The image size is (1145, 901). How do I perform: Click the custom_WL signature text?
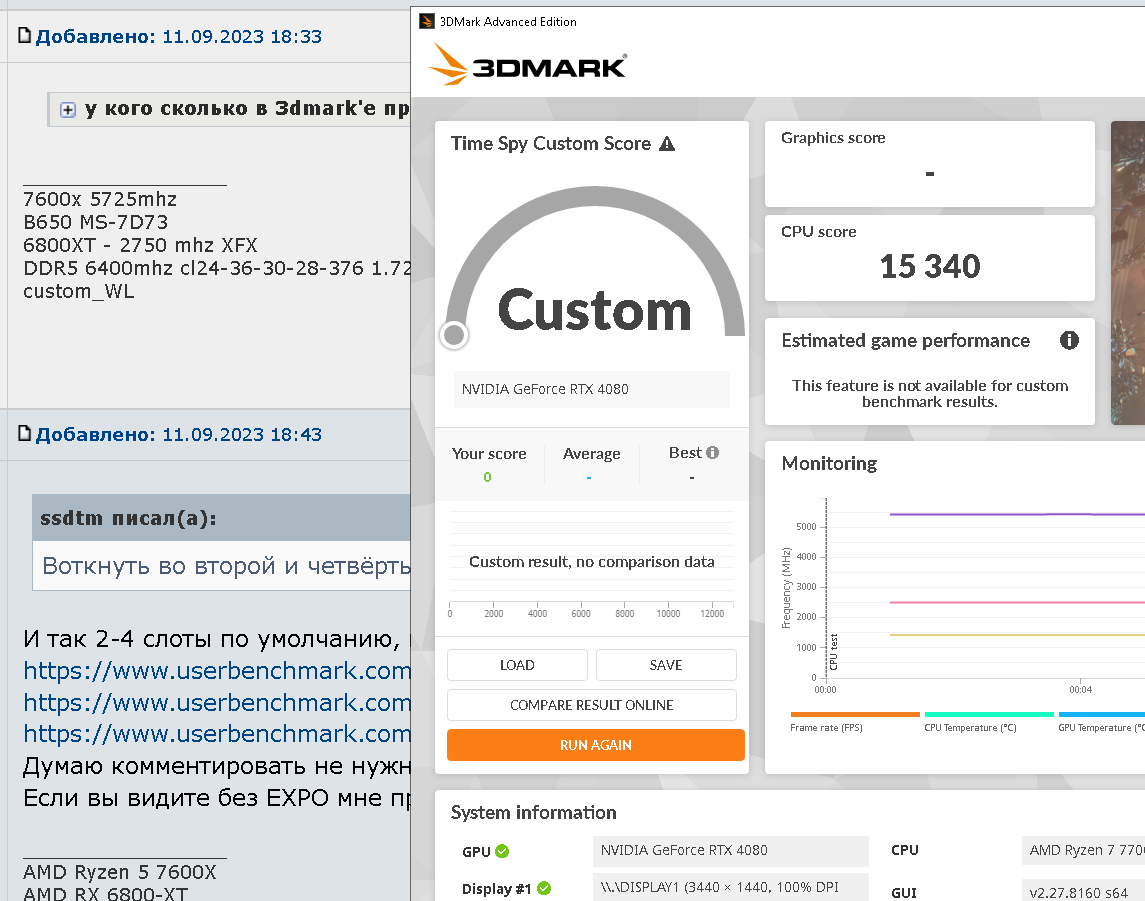click(79, 291)
